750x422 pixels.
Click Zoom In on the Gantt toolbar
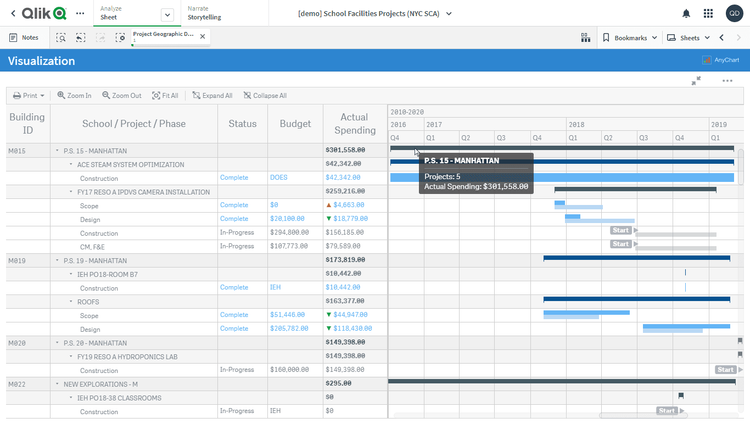pos(74,96)
